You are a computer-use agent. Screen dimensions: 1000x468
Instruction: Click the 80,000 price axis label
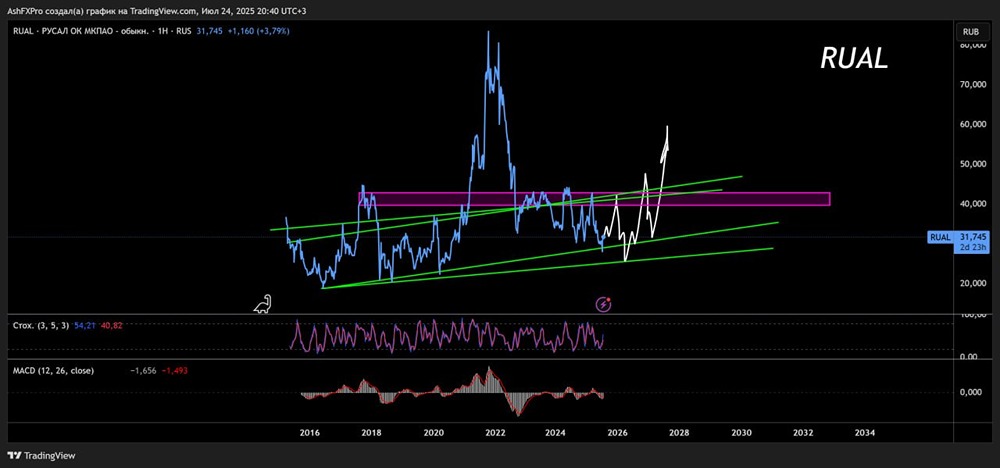point(973,45)
